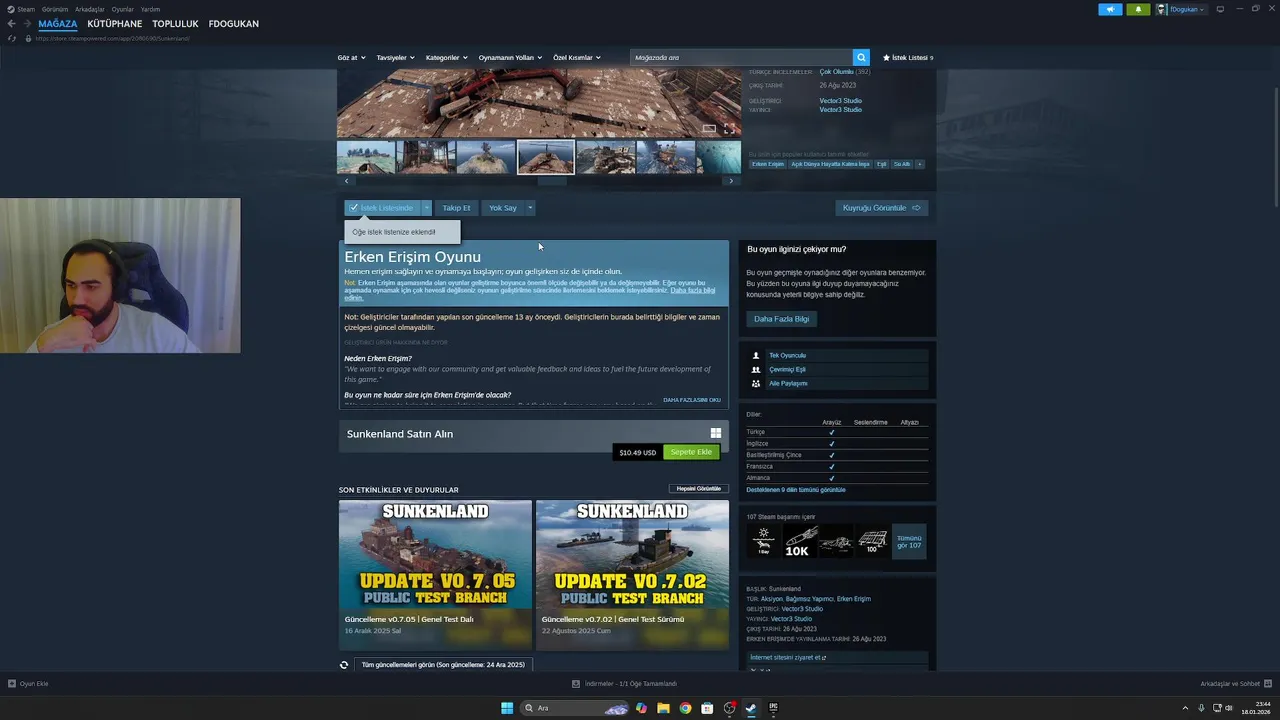
Task: Open Arkadaşlar ve Sohbet panel
Action: tap(1236, 684)
